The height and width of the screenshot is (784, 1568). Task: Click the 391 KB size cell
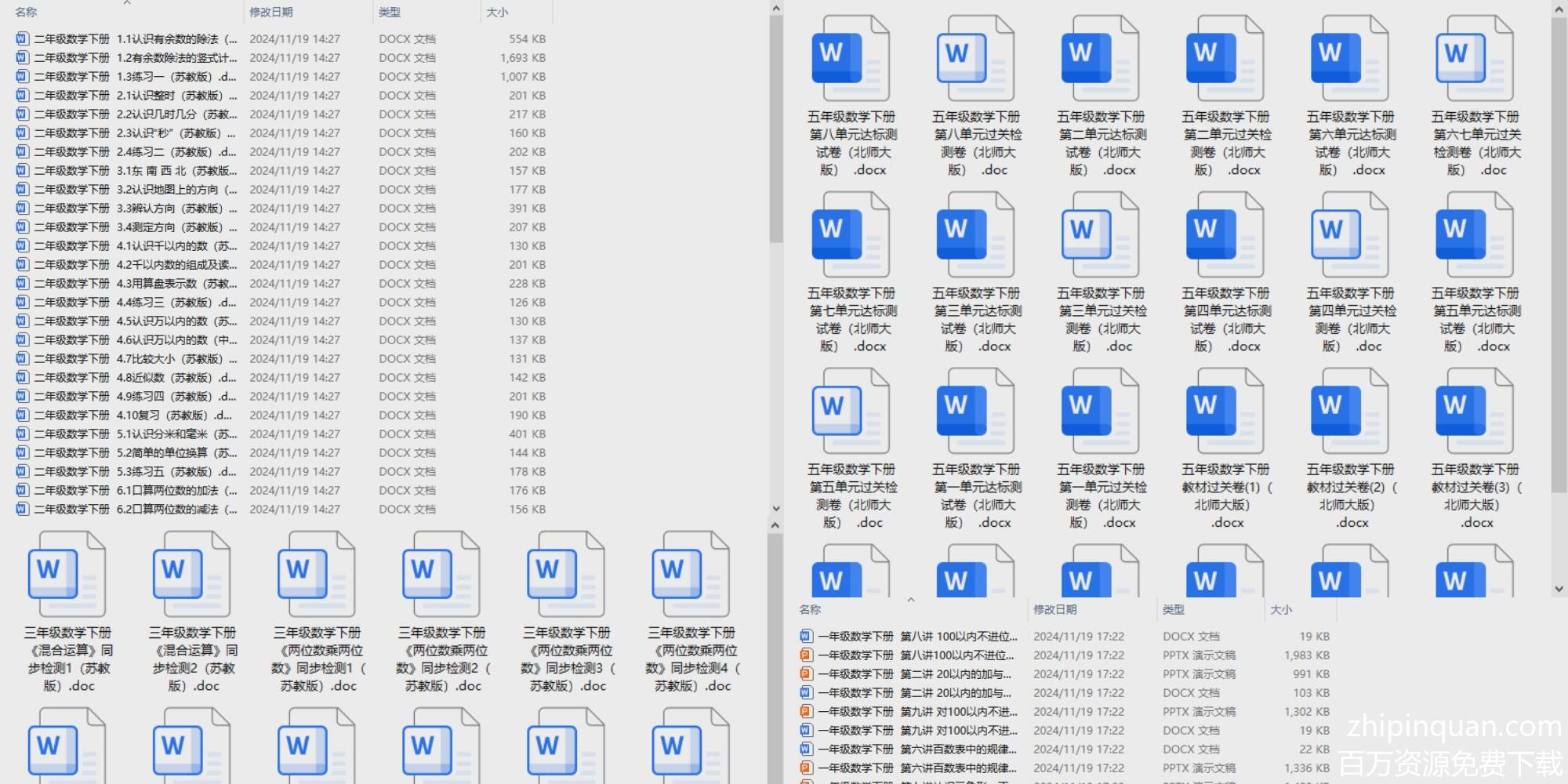(x=528, y=208)
